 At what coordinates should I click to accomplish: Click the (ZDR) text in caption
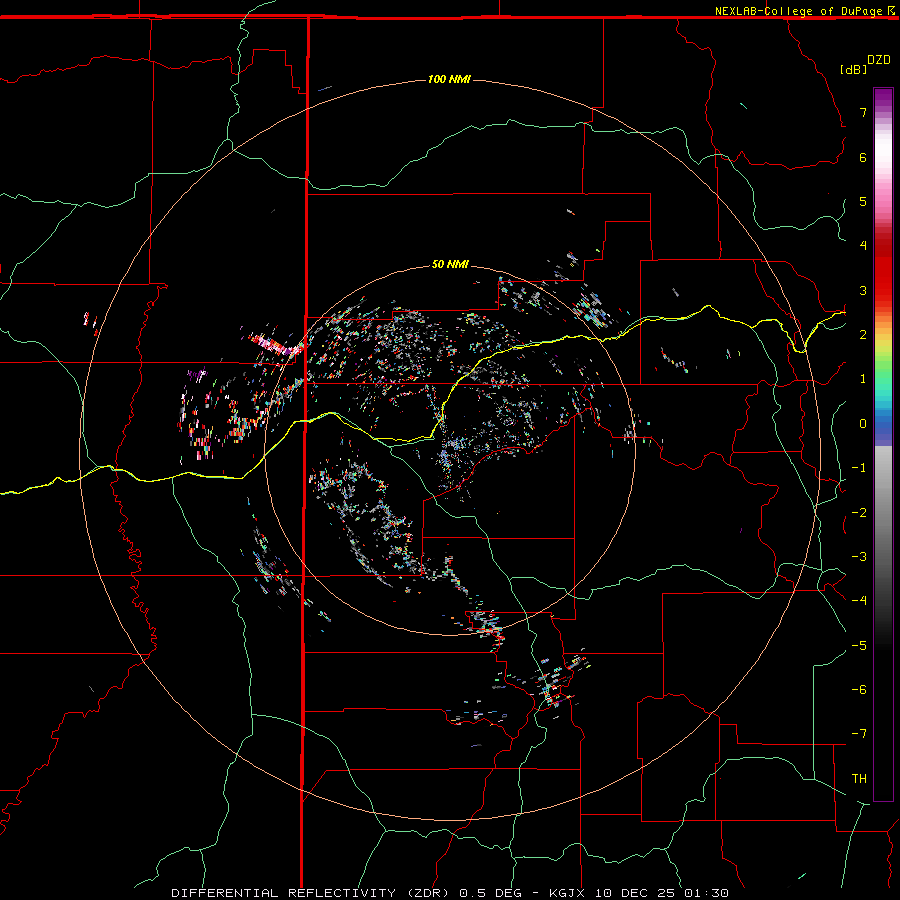(428, 893)
